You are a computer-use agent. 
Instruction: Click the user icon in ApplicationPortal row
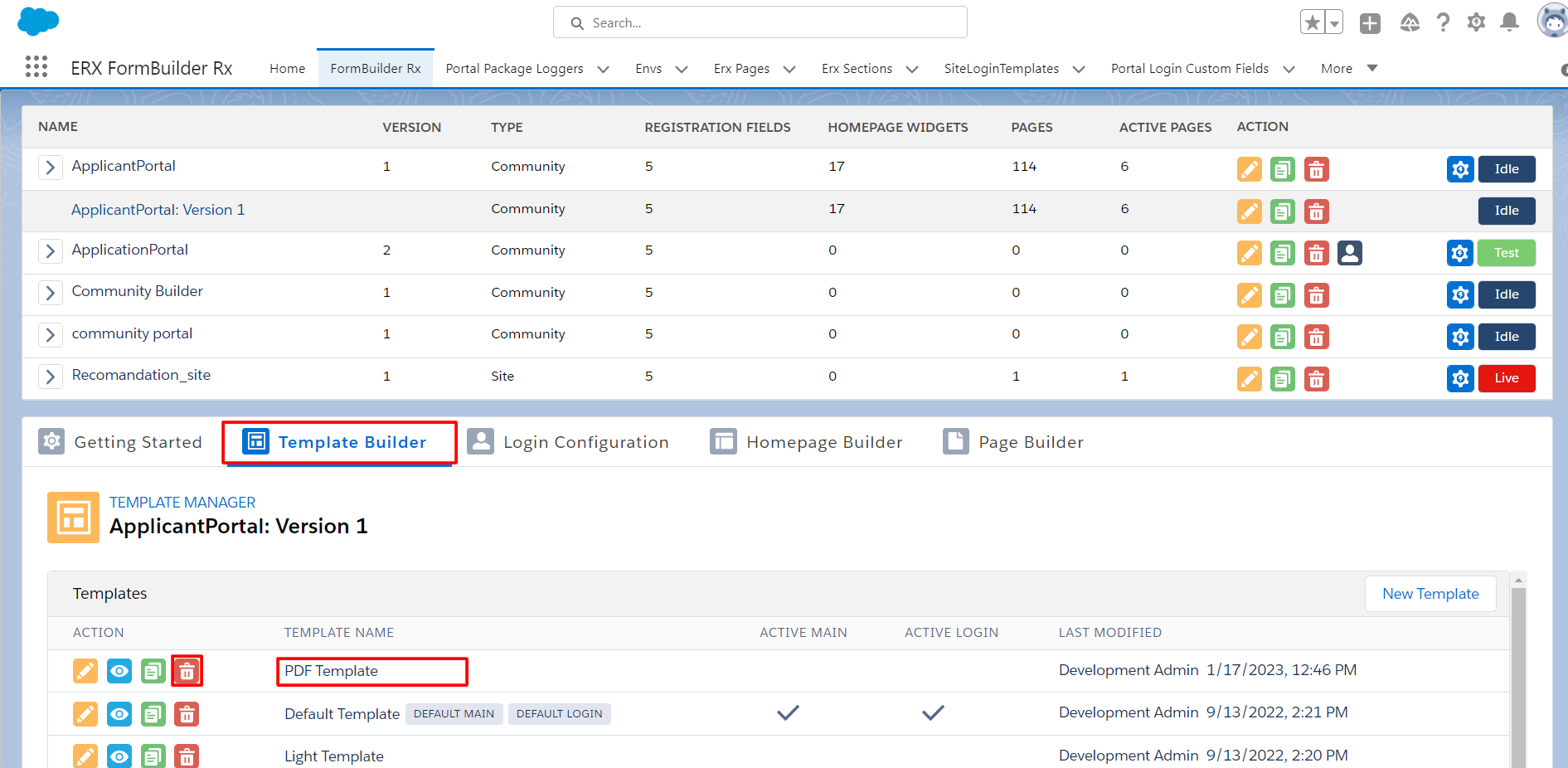point(1349,253)
